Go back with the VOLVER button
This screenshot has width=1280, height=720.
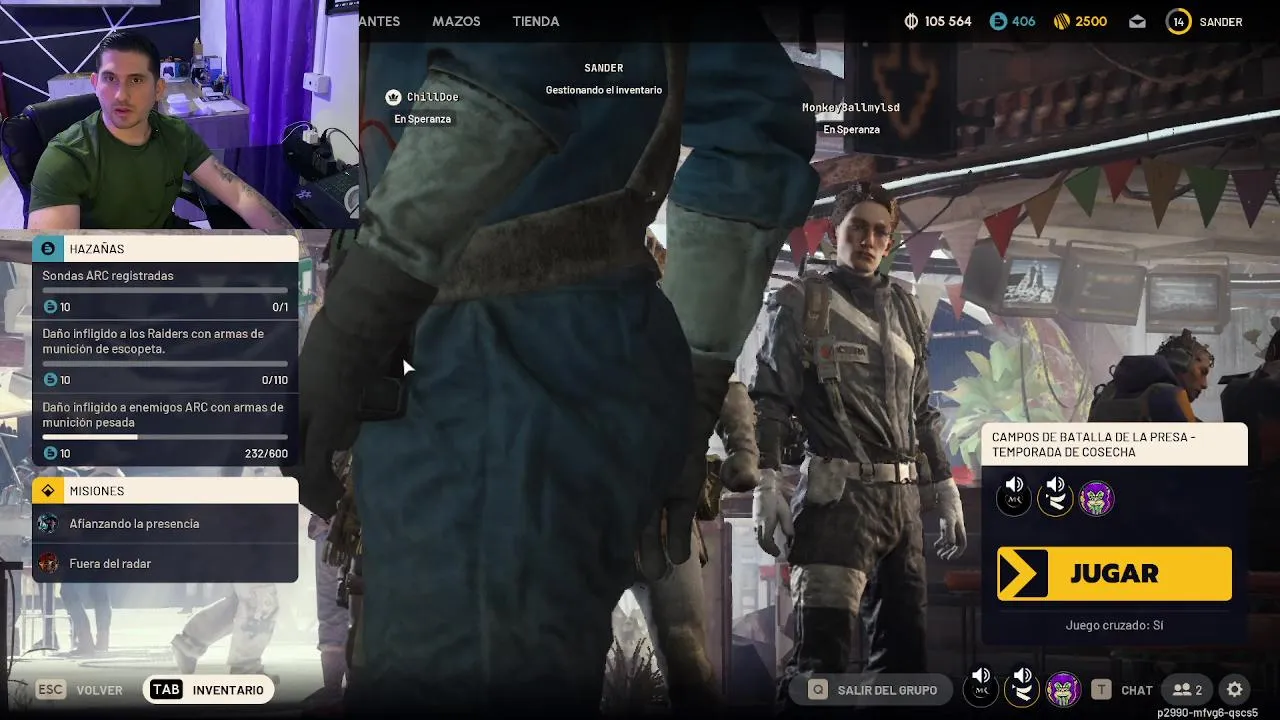[x=100, y=690]
